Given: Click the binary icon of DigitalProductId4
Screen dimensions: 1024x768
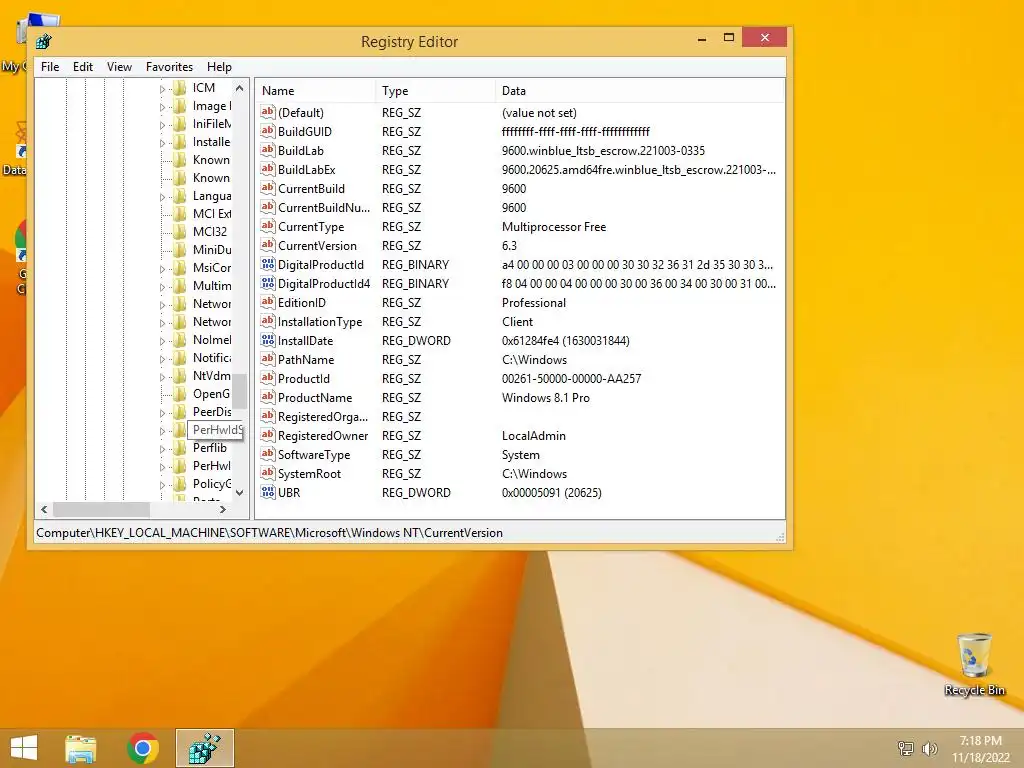Looking at the screenshot, I should coord(268,283).
